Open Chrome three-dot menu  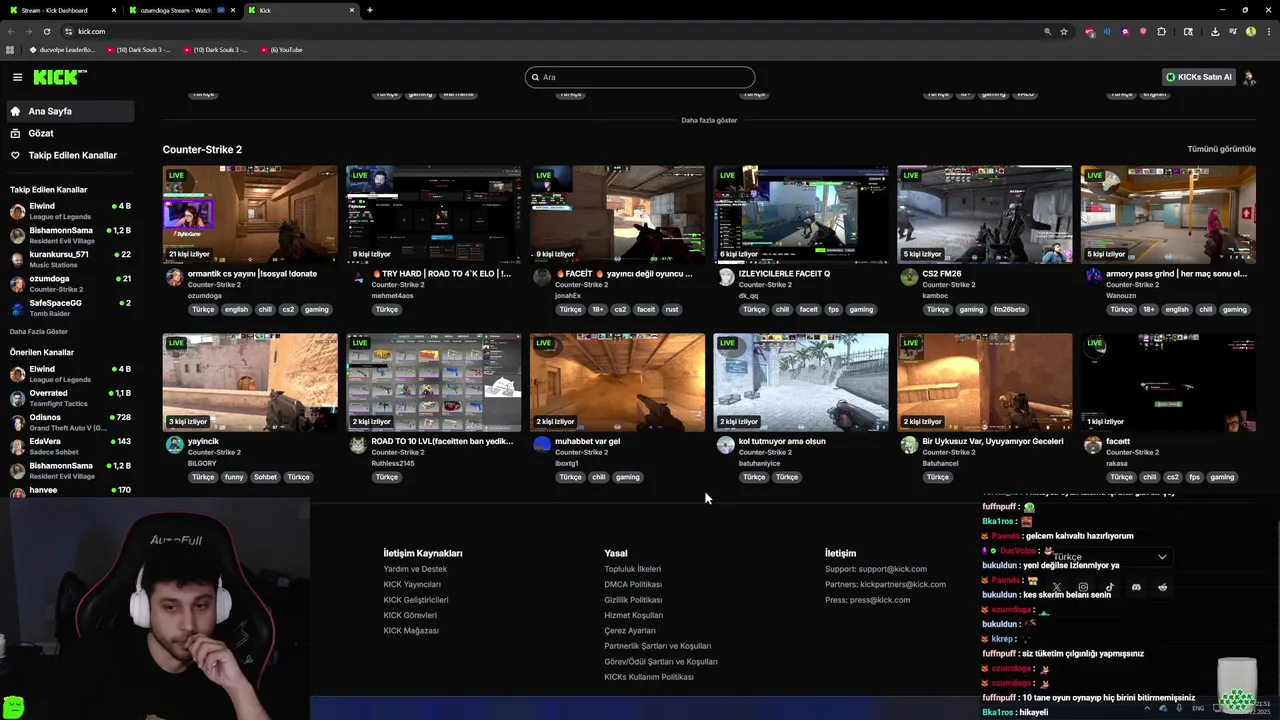[1268, 31]
